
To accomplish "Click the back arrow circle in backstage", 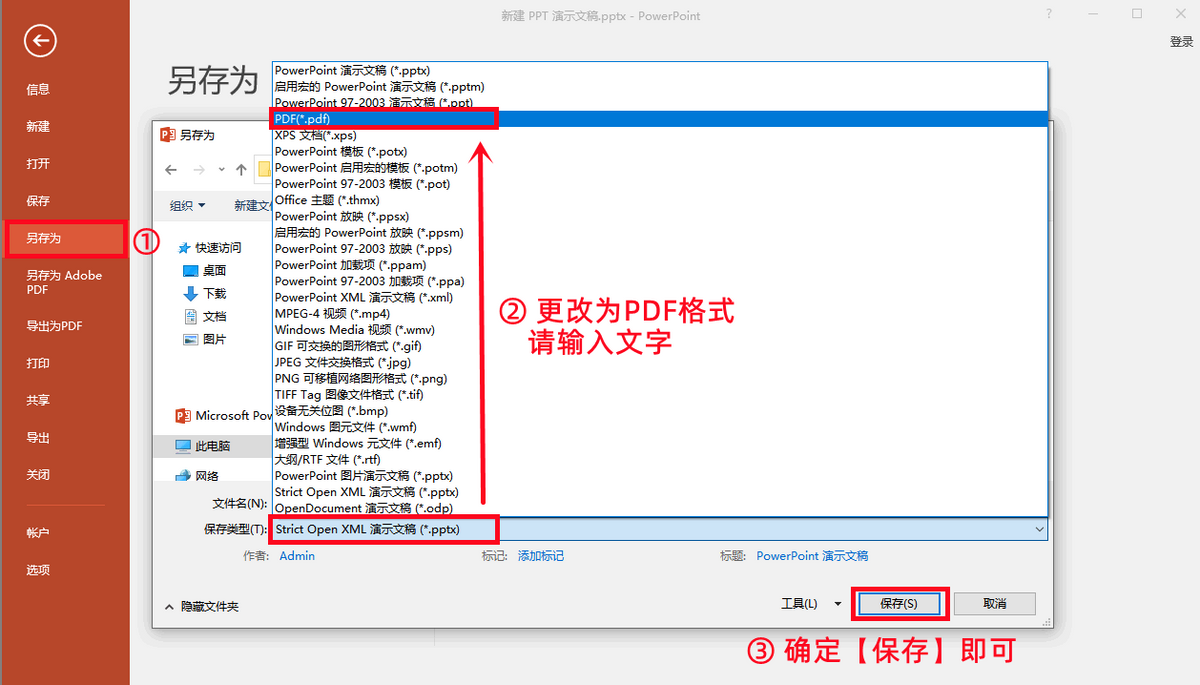I will coord(40,41).
